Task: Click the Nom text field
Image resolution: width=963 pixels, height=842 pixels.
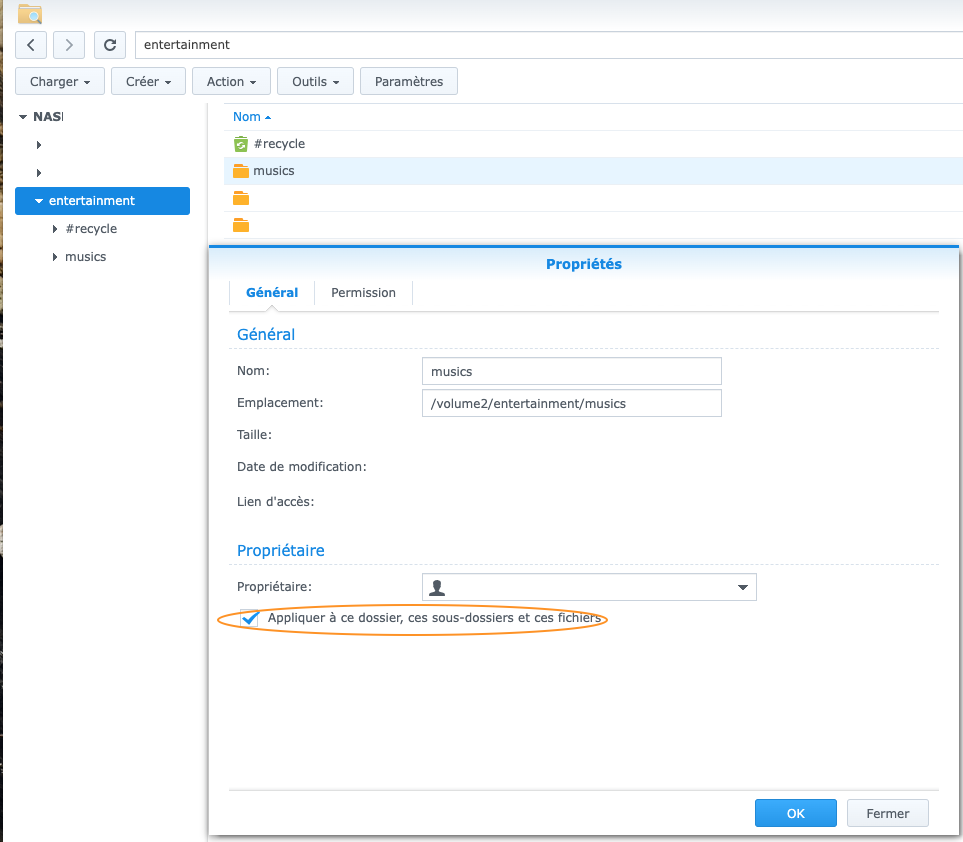Action: (x=571, y=371)
